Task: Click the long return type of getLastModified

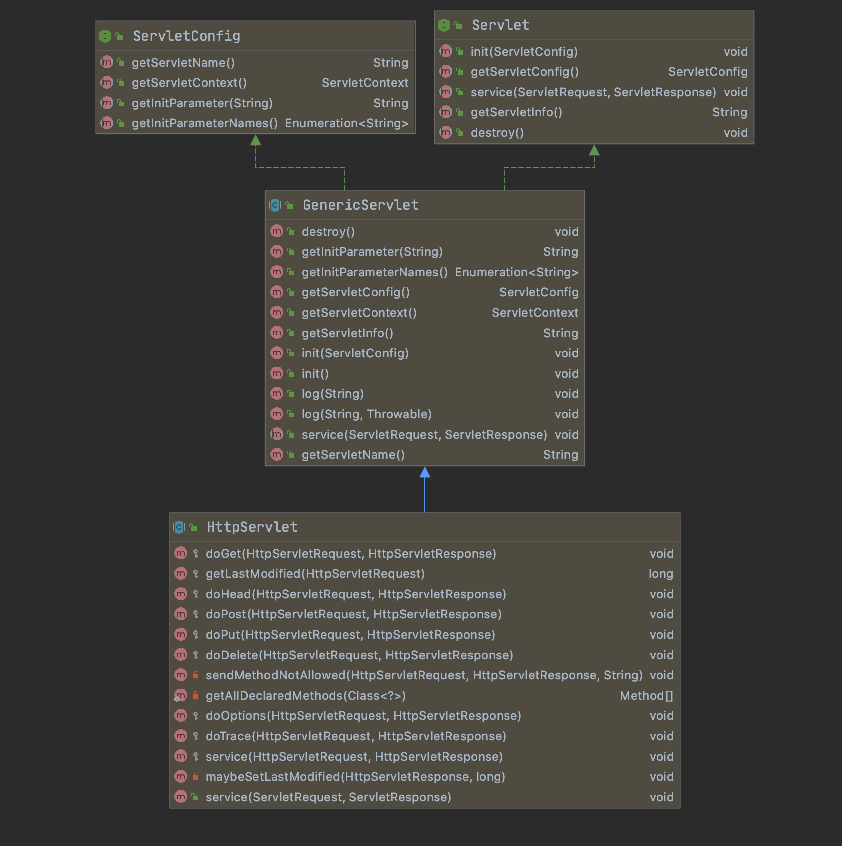Action: click(x=661, y=574)
